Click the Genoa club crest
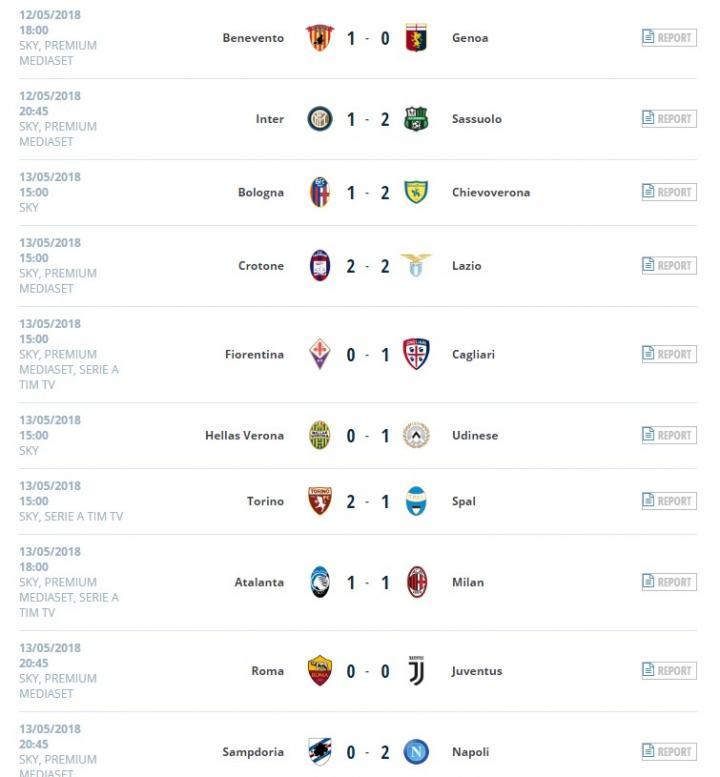Image resolution: width=720 pixels, height=777 pixels. point(416,38)
